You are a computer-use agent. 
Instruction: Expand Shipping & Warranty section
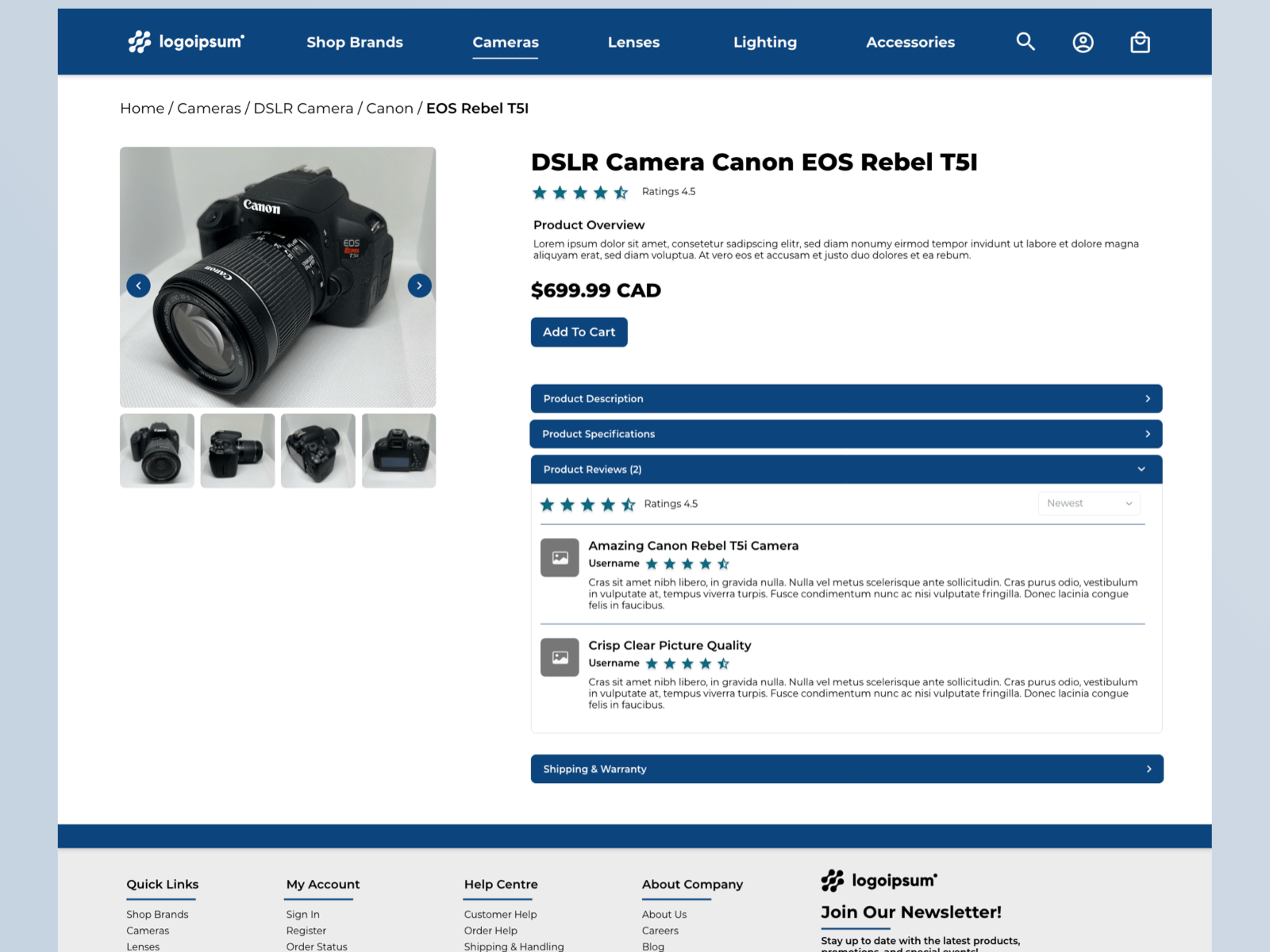tap(847, 769)
